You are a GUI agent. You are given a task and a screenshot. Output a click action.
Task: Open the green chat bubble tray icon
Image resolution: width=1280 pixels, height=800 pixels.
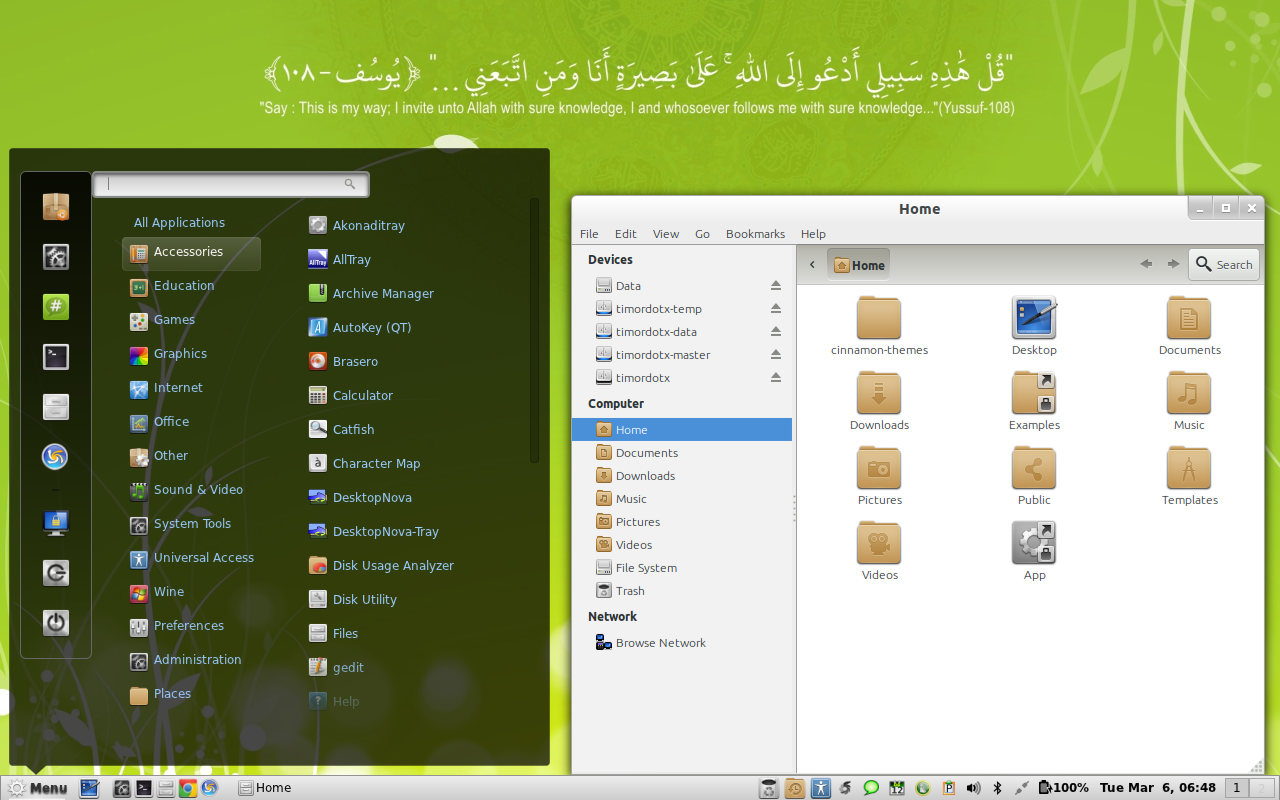[x=871, y=788]
